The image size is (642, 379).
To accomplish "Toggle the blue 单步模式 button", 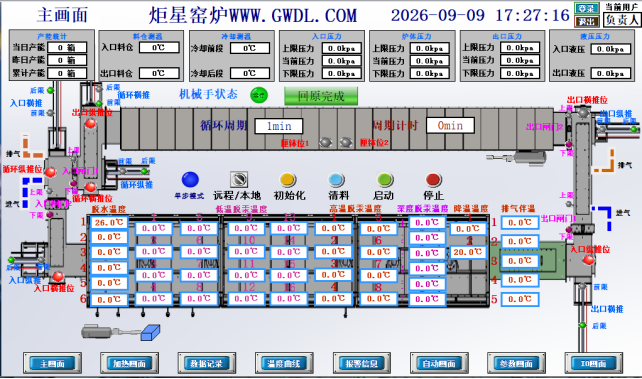I will point(190,180).
